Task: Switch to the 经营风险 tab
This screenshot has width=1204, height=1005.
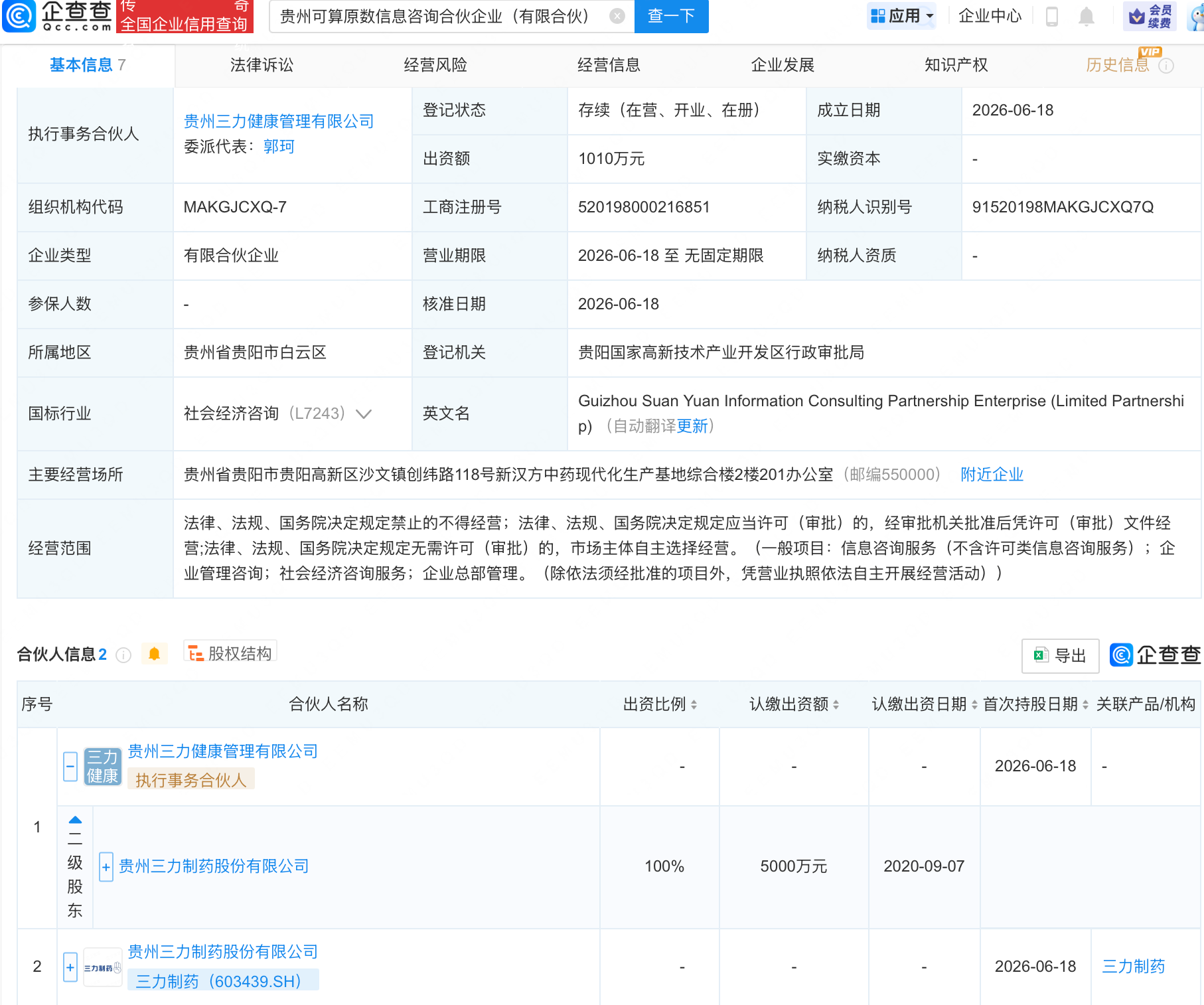Action: click(x=435, y=65)
